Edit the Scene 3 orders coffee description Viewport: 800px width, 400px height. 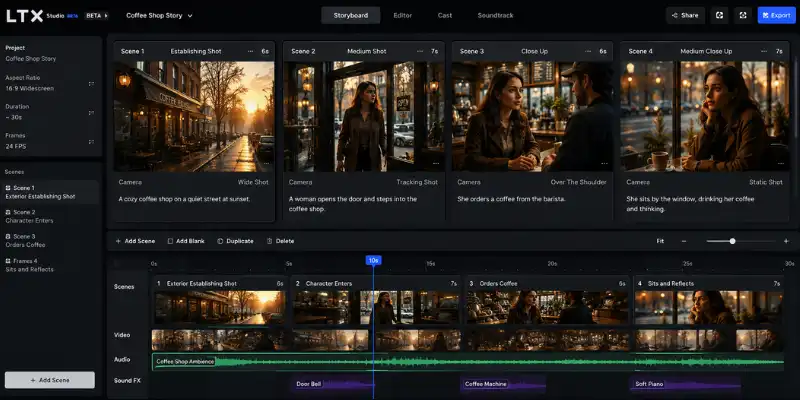[511, 199]
